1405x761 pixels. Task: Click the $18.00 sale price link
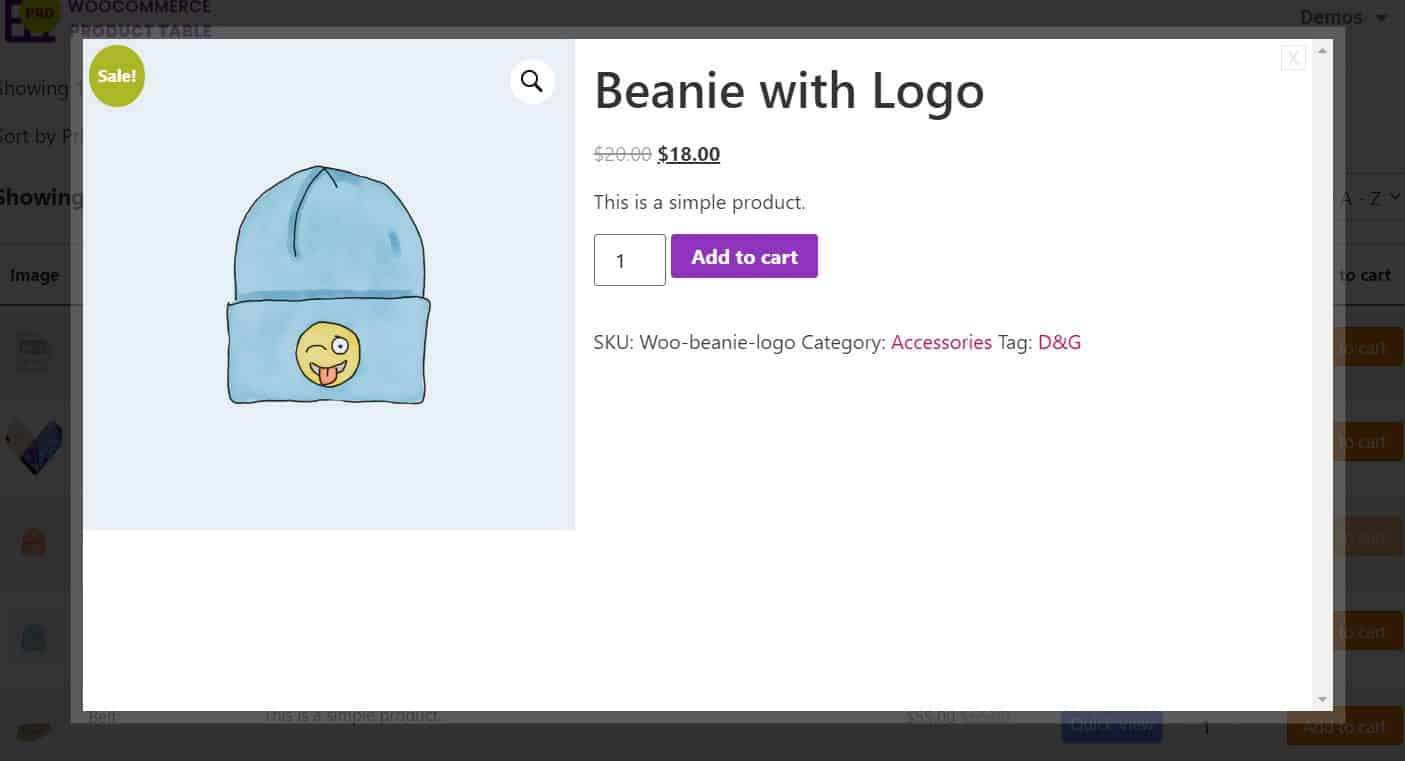click(x=688, y=154)
